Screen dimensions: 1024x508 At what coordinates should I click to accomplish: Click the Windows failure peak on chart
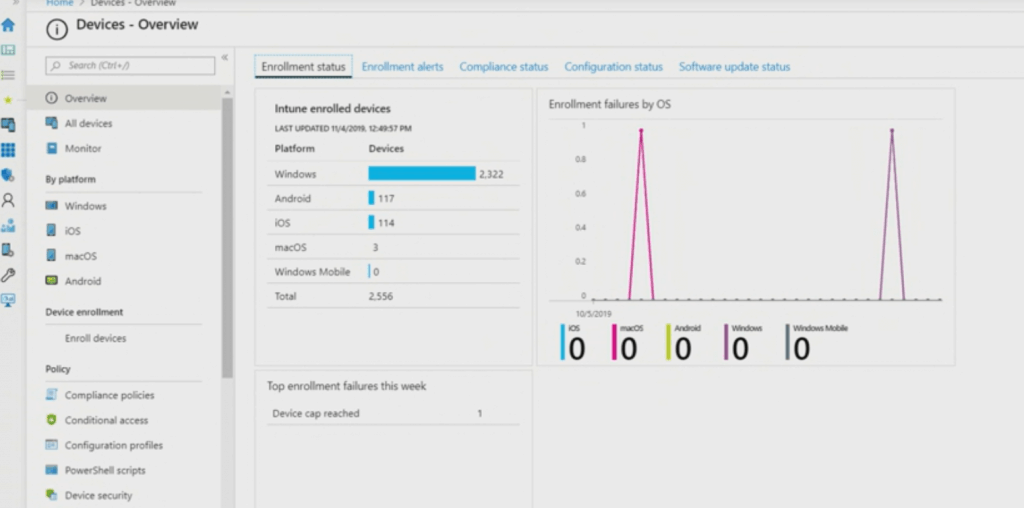(x=892, y=131)
